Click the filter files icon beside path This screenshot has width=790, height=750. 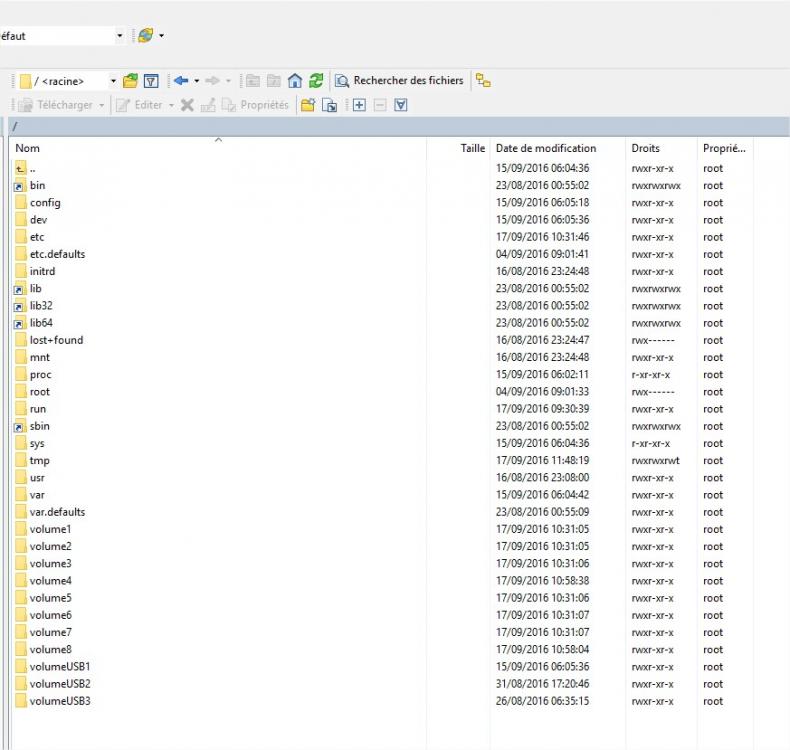[151, 81]
